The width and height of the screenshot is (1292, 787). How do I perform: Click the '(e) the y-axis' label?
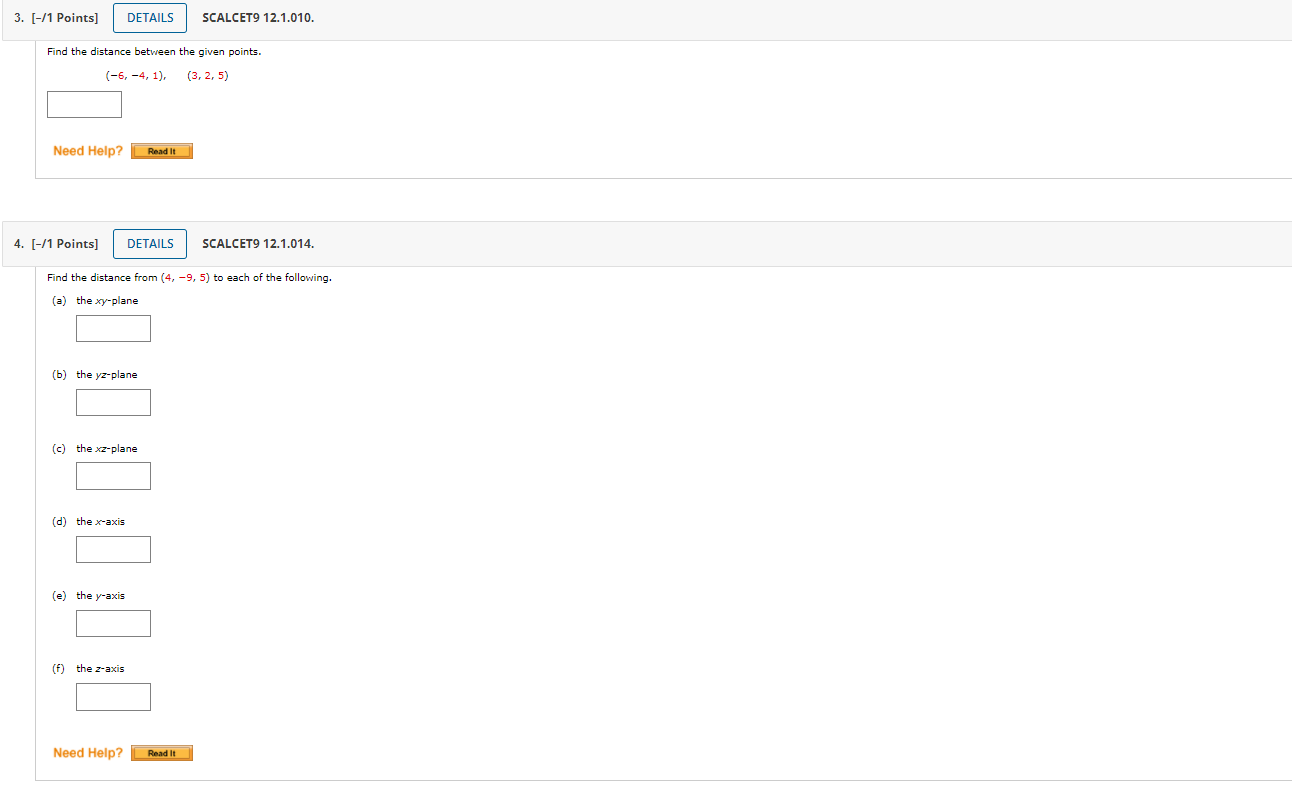89,596
